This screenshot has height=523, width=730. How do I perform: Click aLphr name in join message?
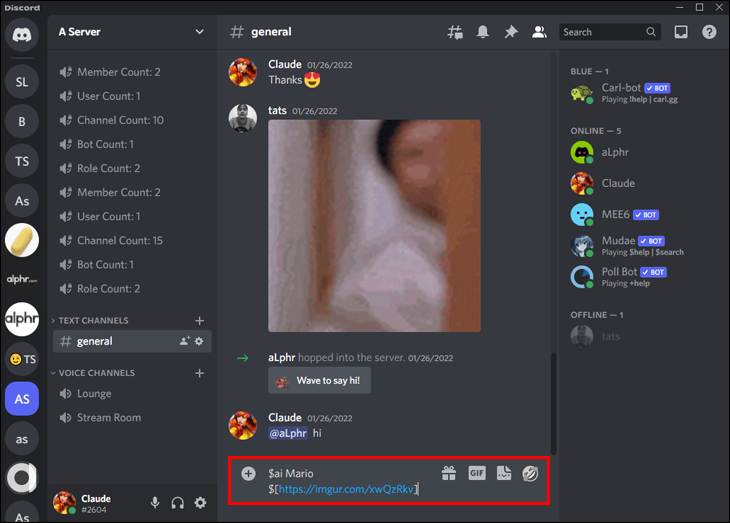[x=282, y=358]
